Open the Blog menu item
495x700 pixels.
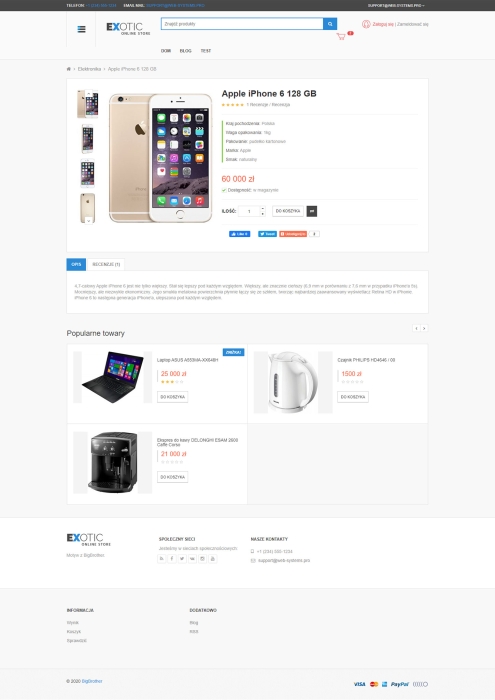186,51
